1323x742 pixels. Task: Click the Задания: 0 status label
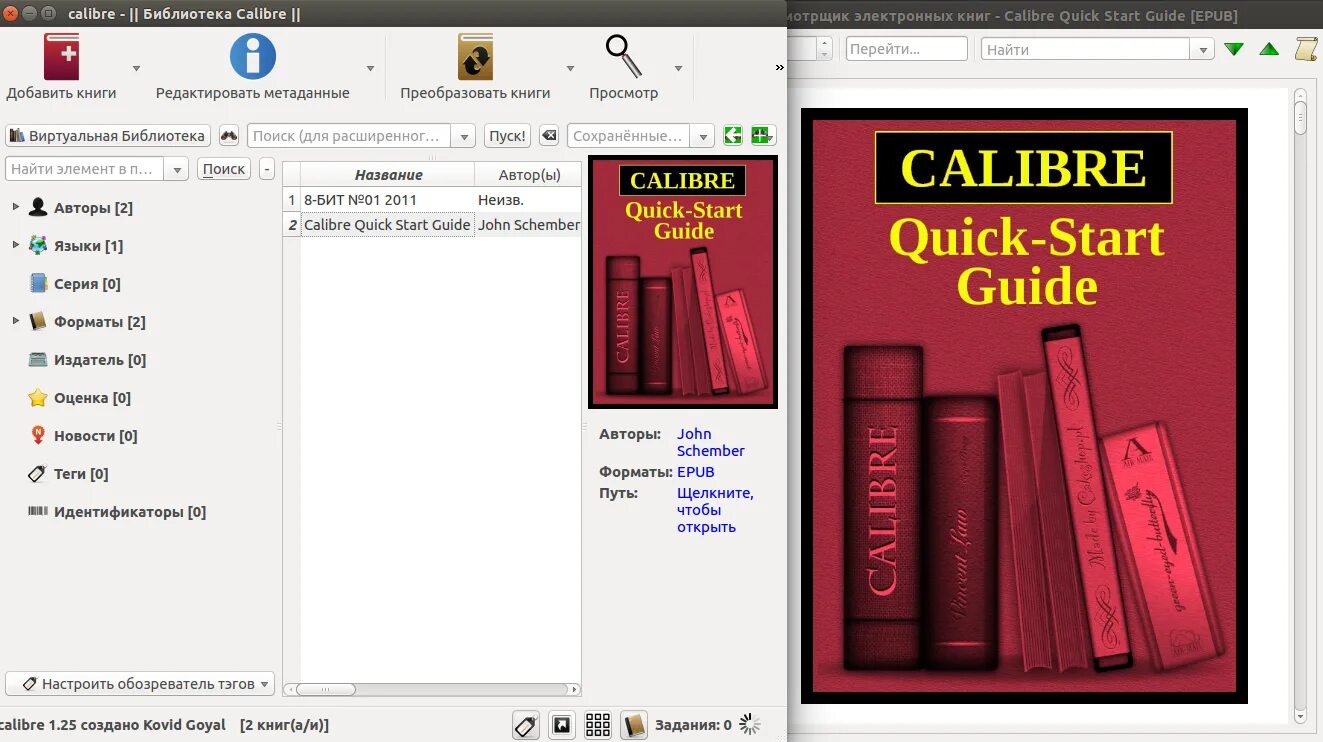(693, 725)
